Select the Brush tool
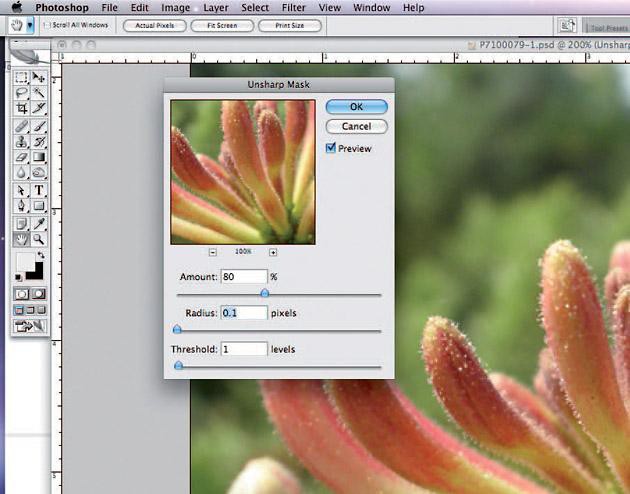This screenshot has width=630, height=494. point(39,126)
